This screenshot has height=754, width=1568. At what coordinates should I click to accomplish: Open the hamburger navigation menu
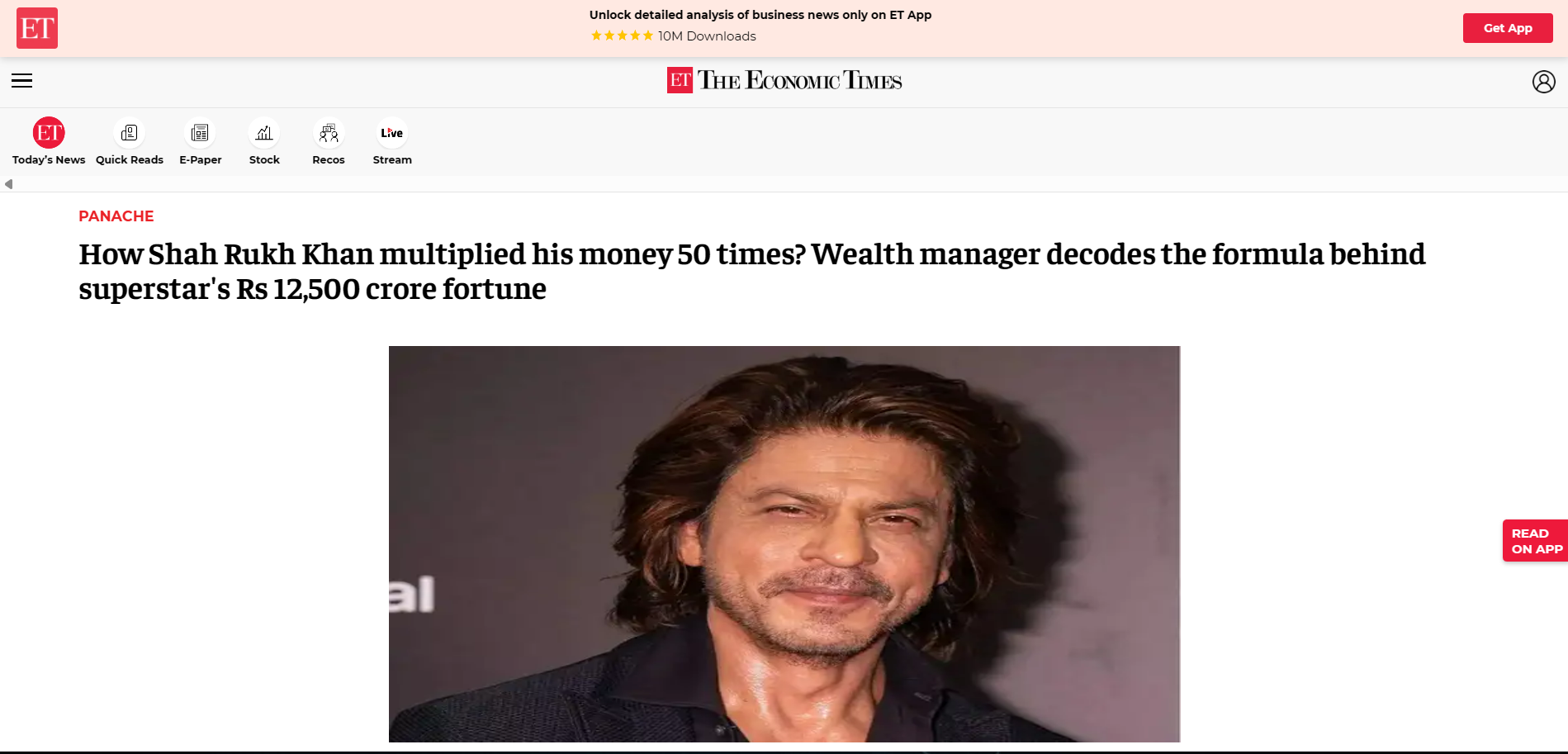click(21, 81)
